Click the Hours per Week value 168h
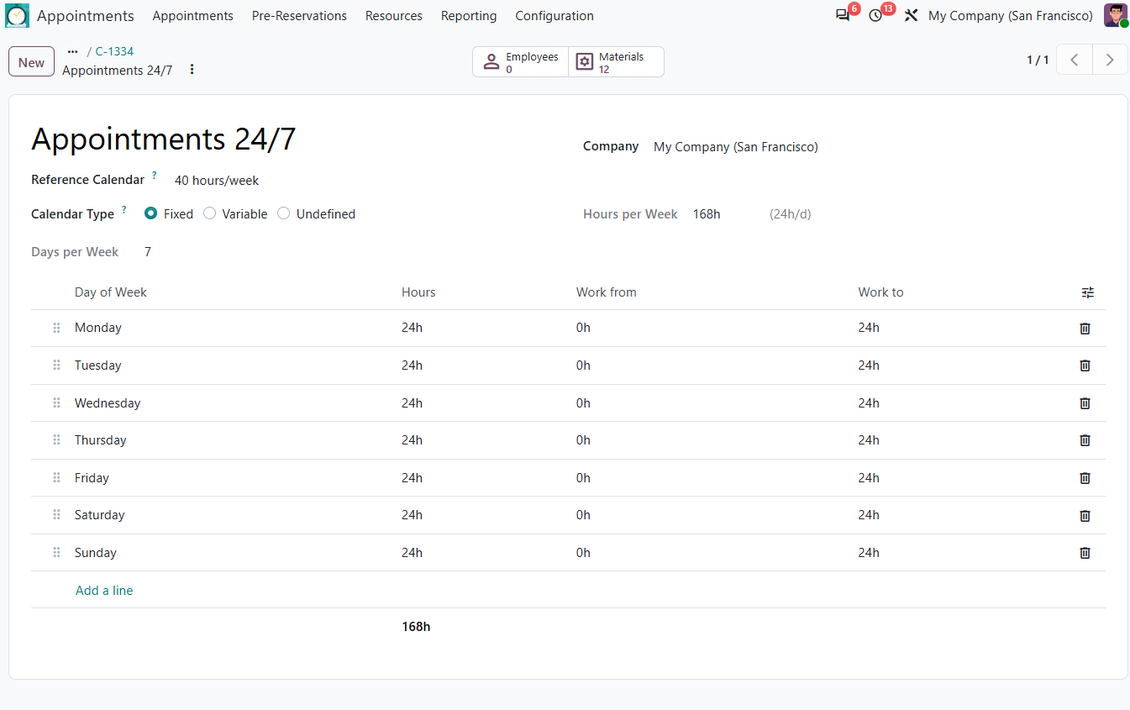Viewport: 1130px width, 710px height. (x=706, y=214)
